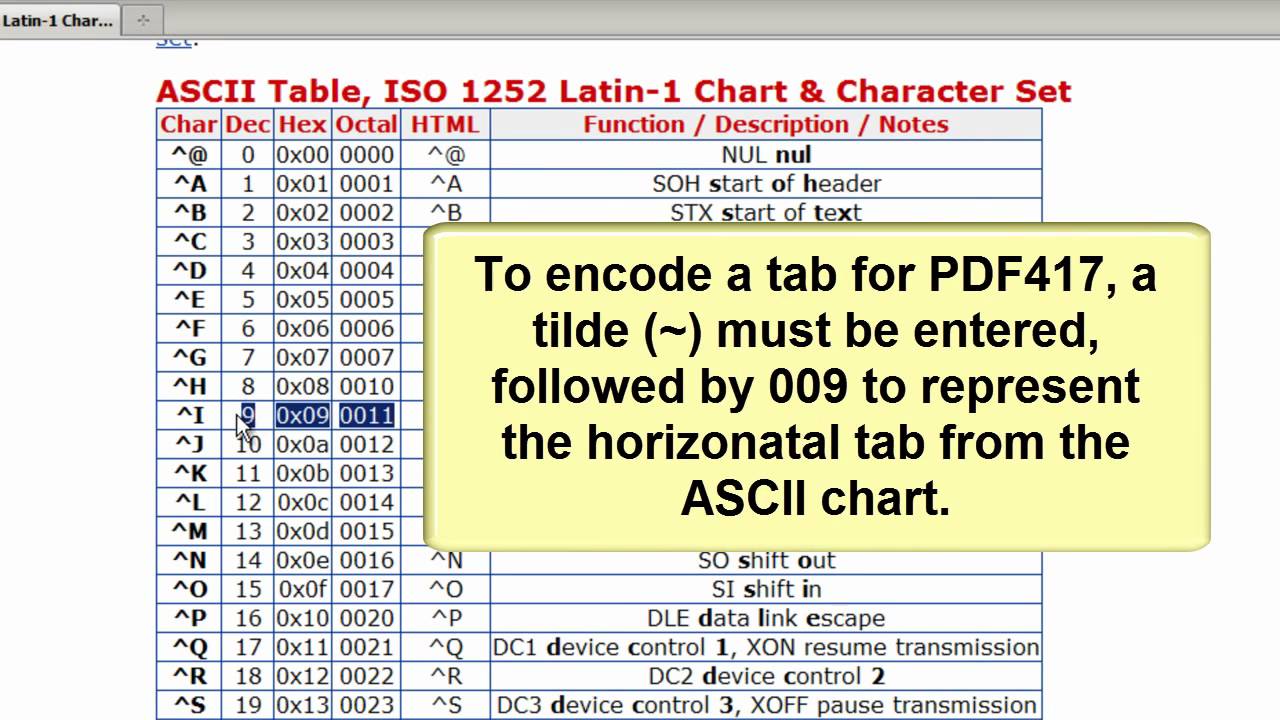Select the SI shift in cell
1280x720 pixels.
point(766,589)
